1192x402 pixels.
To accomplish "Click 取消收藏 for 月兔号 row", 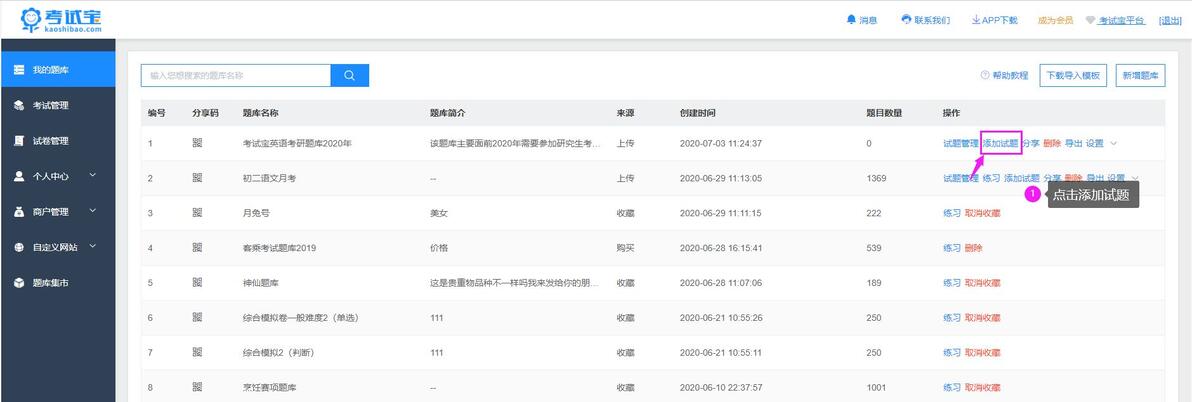I will click(982, 213).
